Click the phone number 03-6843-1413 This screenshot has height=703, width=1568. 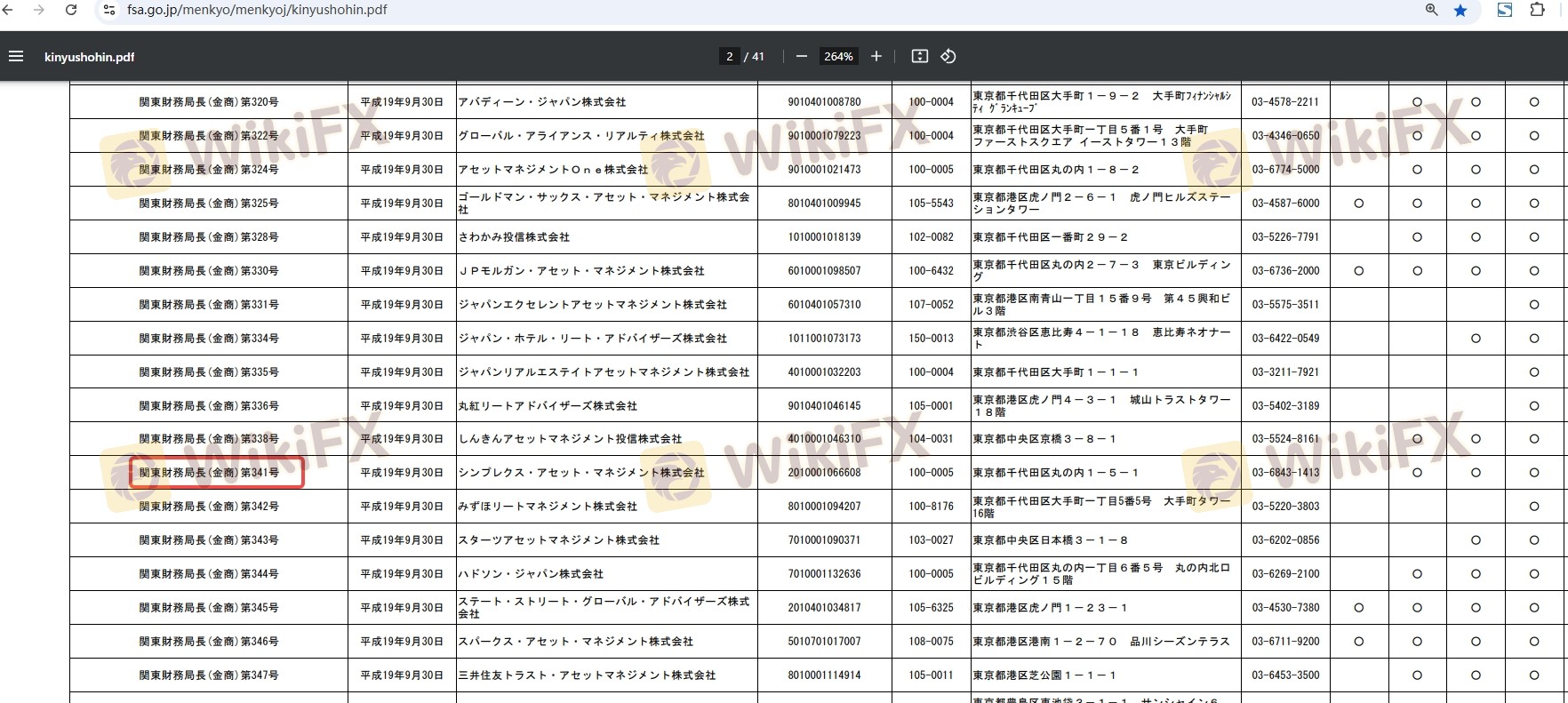pyautogui.click(x=1285, y=473)
